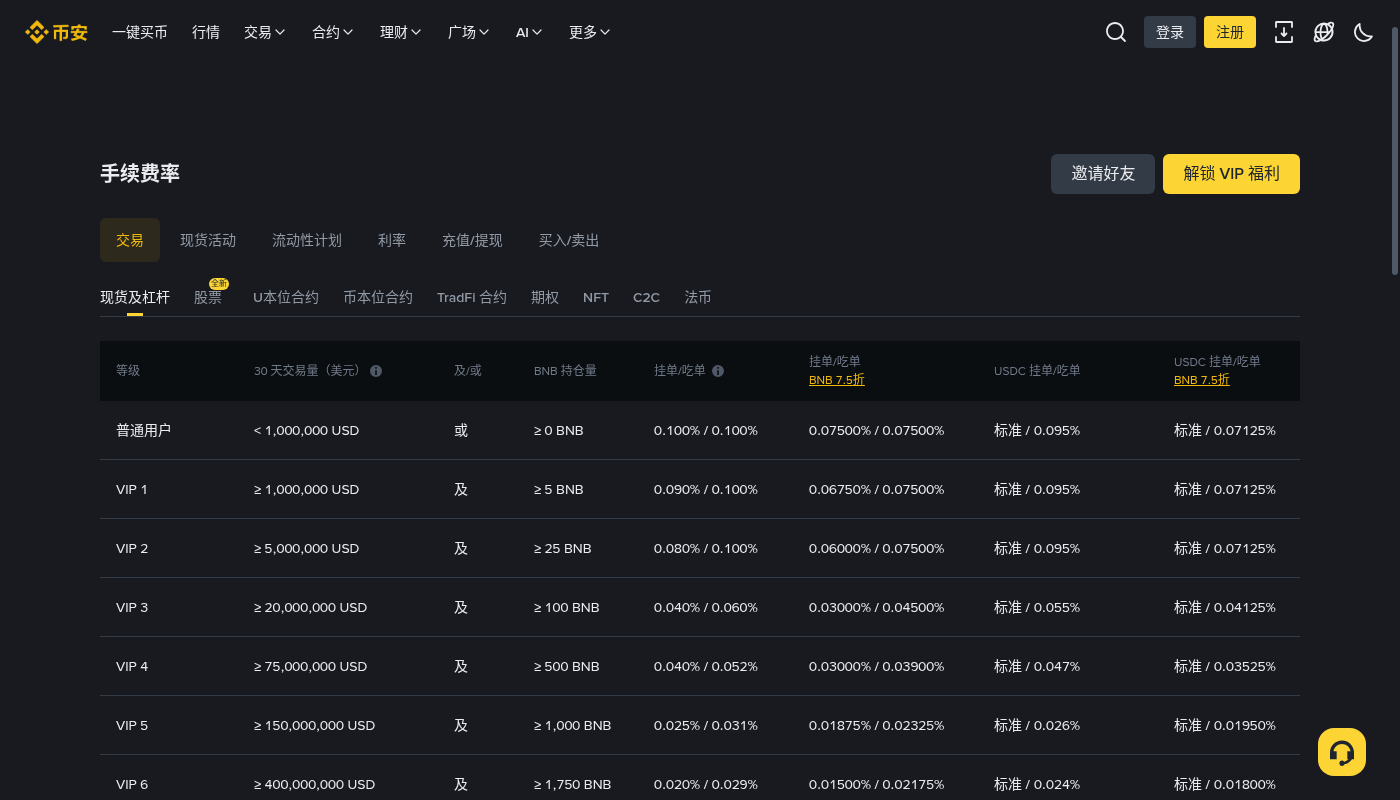The width and height of the screenshot is (1400, 800).
Task: Click the VIP 6 level cell
Action: (132, 784)
